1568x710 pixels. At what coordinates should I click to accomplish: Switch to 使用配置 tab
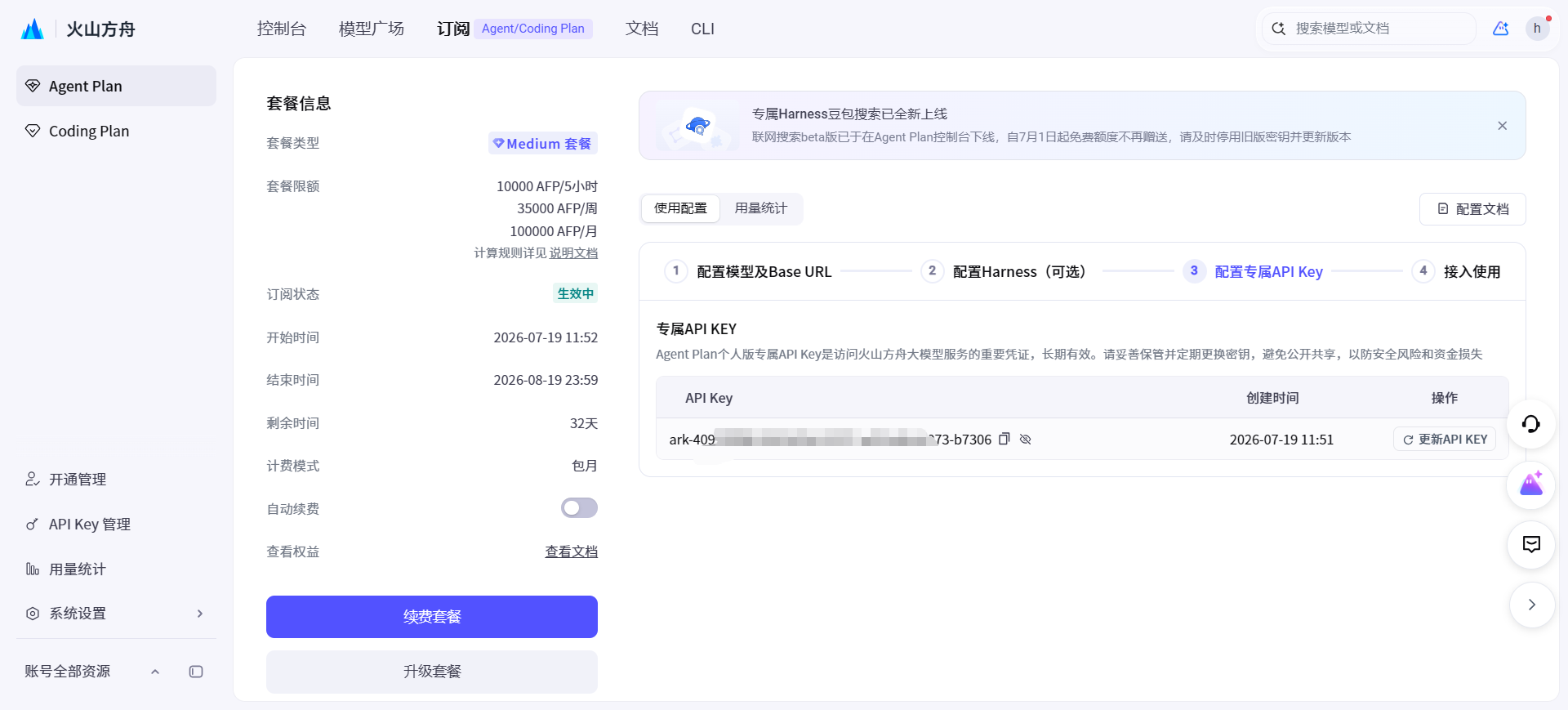tap(680, 208)
